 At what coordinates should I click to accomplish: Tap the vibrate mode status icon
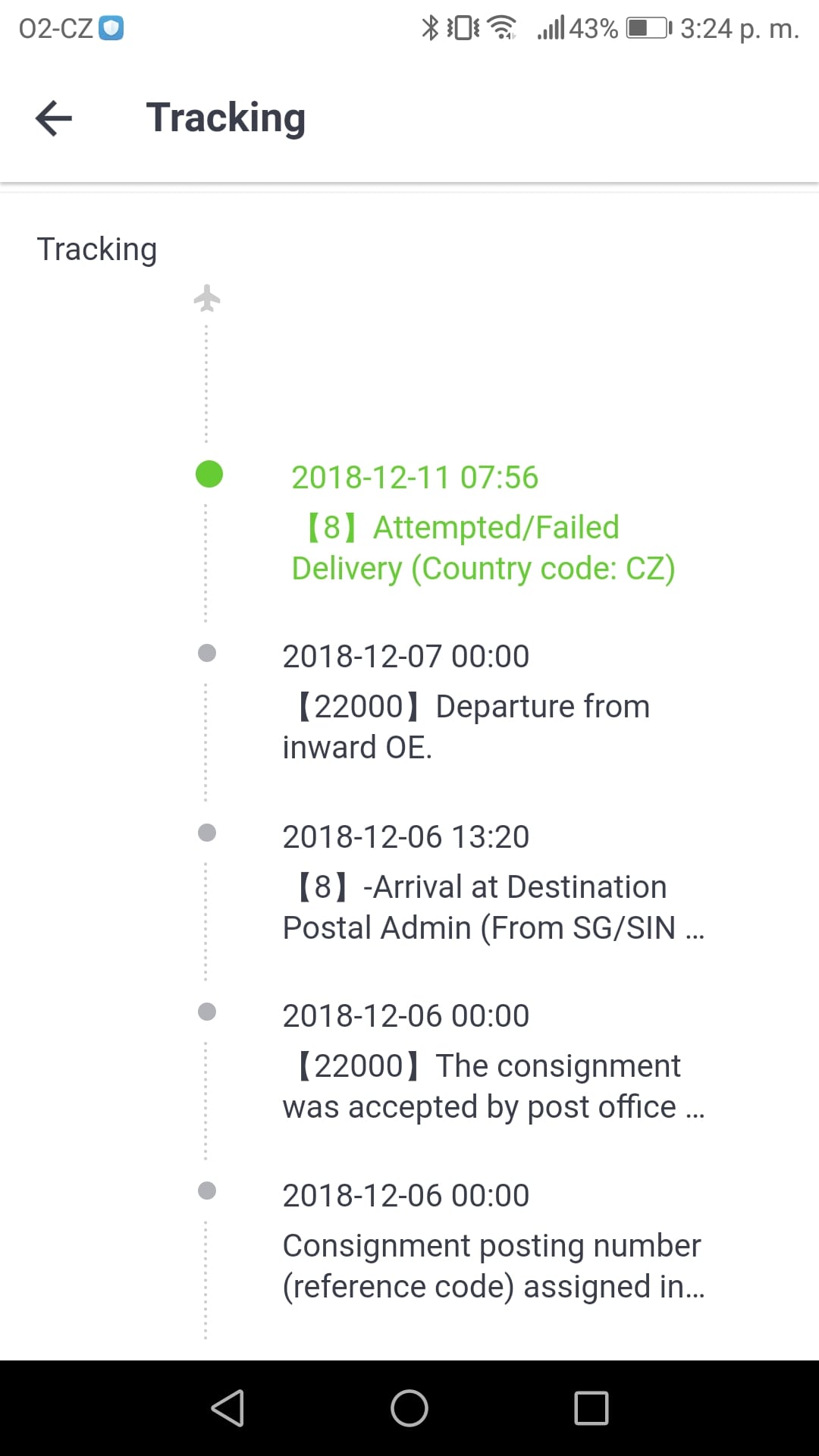click(x=463, y=28)
